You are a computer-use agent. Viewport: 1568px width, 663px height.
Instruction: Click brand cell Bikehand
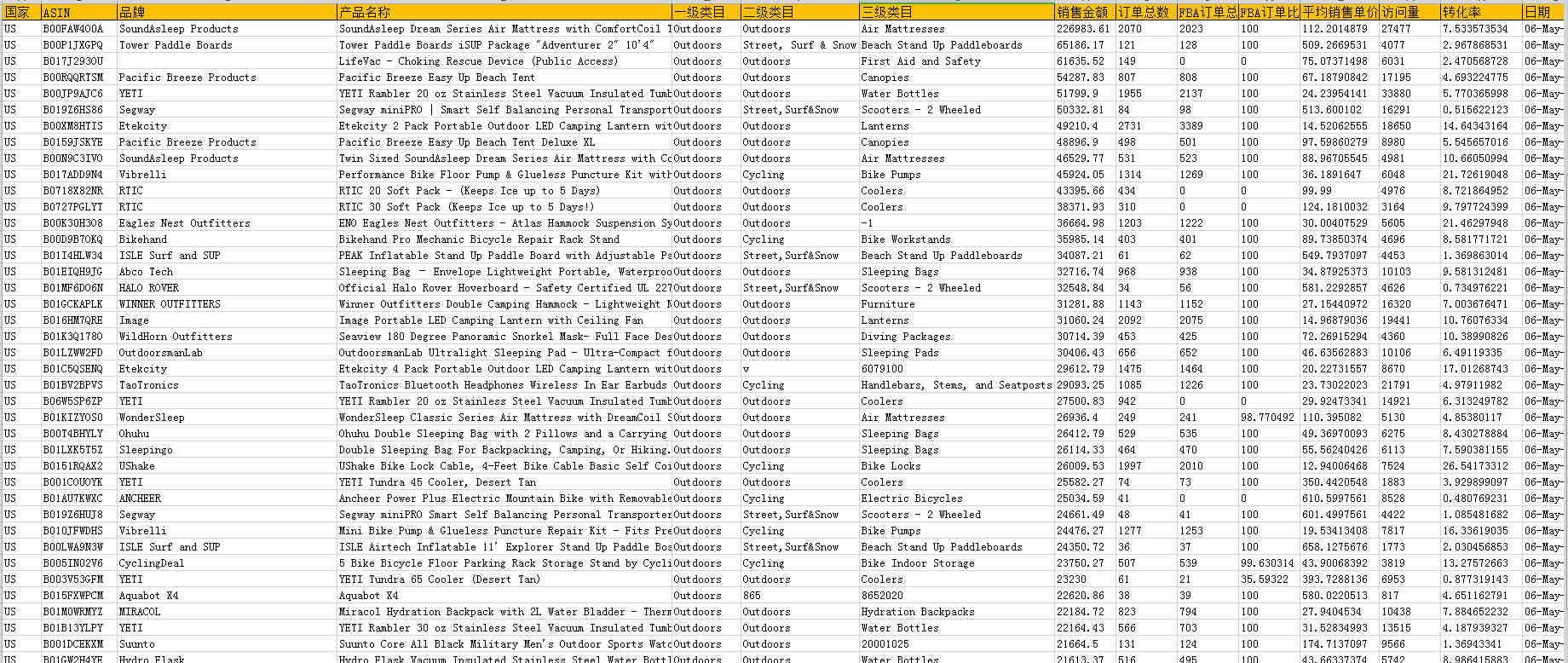coord(227,239)
